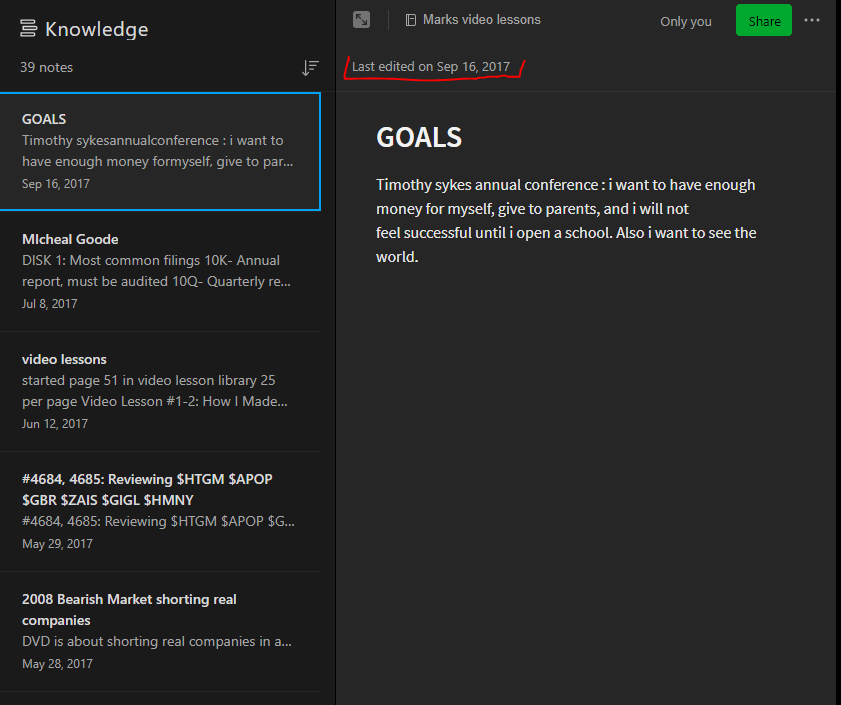Open the MIcheal Goode note
The height and width of the screenshot is (705, 841).
160,271
